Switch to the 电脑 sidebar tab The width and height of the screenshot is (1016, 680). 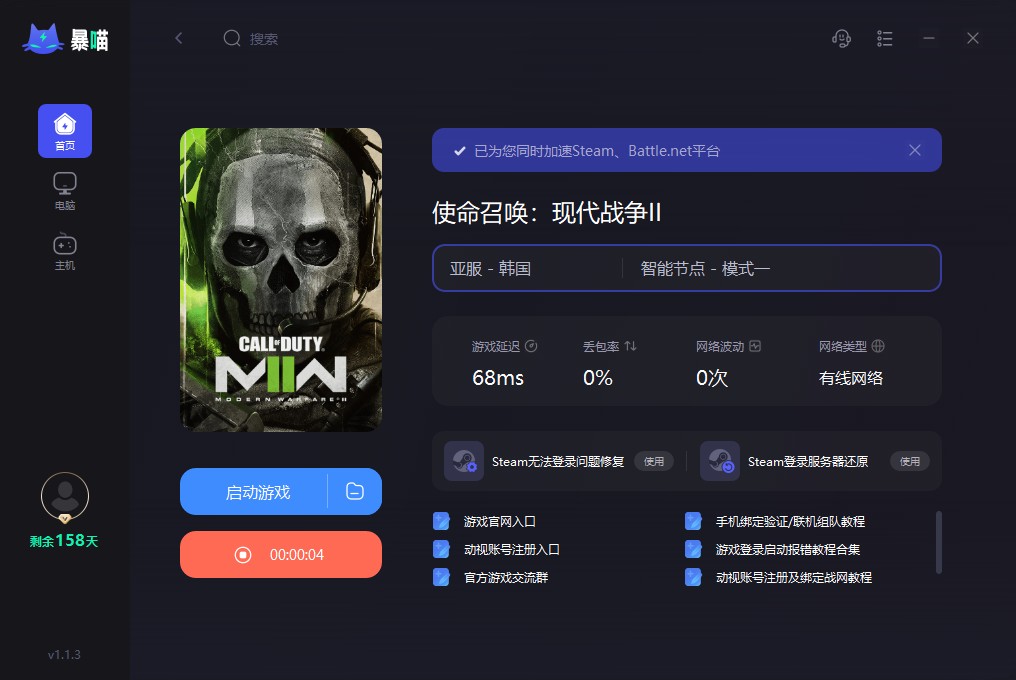coord(65,191)
